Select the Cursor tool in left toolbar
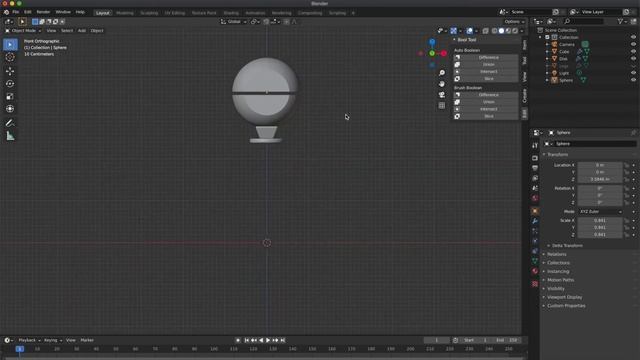 pyautogui.click(x=10, y=57)
